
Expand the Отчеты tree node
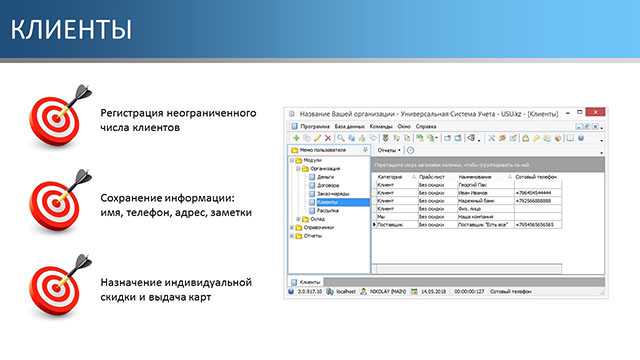tap(292, 236)
